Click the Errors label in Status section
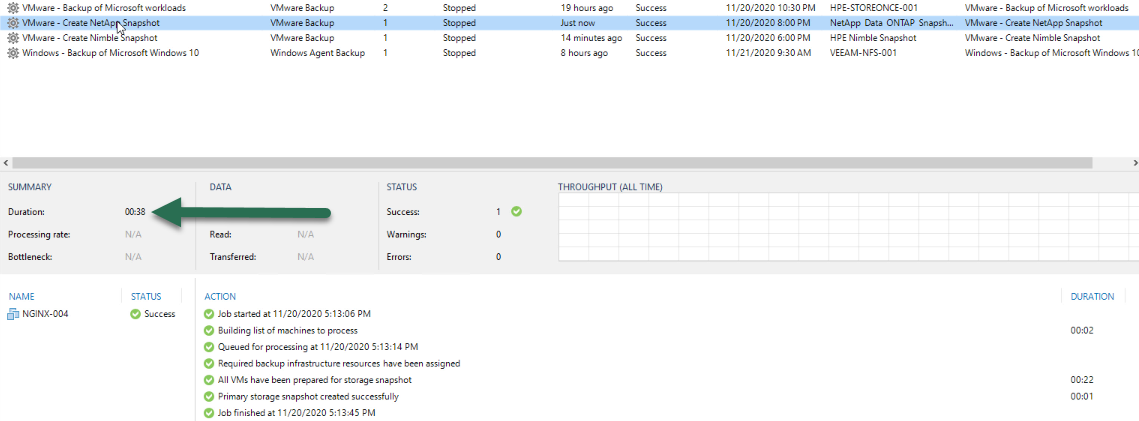1139x421 pixels. [399, 257]
